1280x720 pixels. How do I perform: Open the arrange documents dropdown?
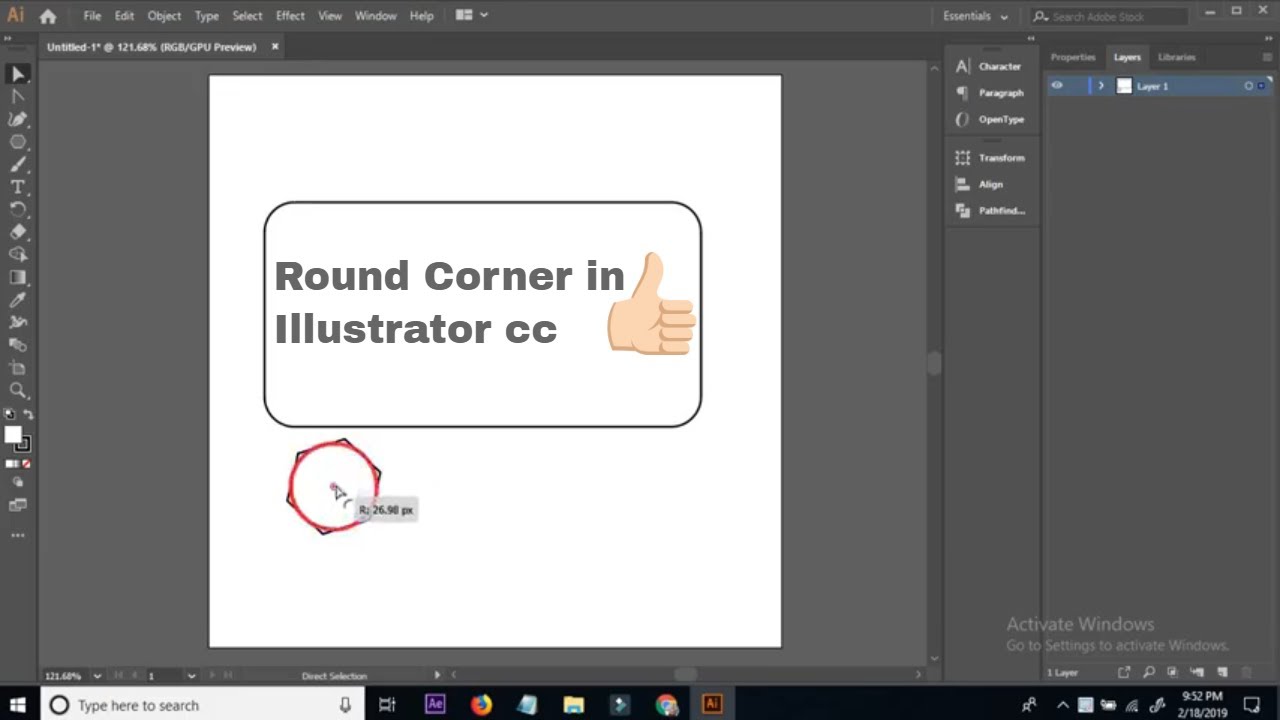tap(471, 15)
